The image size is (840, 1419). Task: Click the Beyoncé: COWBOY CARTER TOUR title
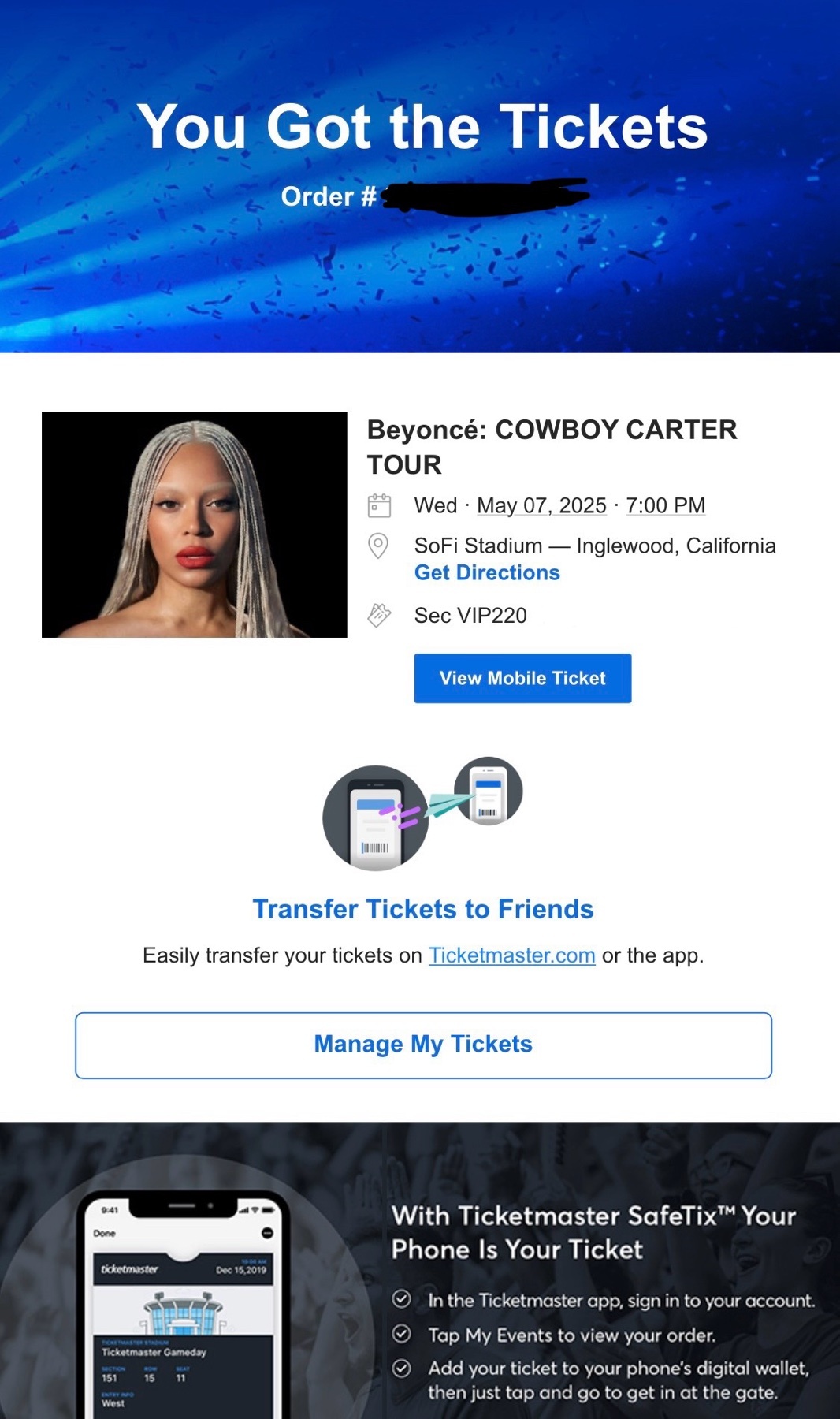[552, 447]
